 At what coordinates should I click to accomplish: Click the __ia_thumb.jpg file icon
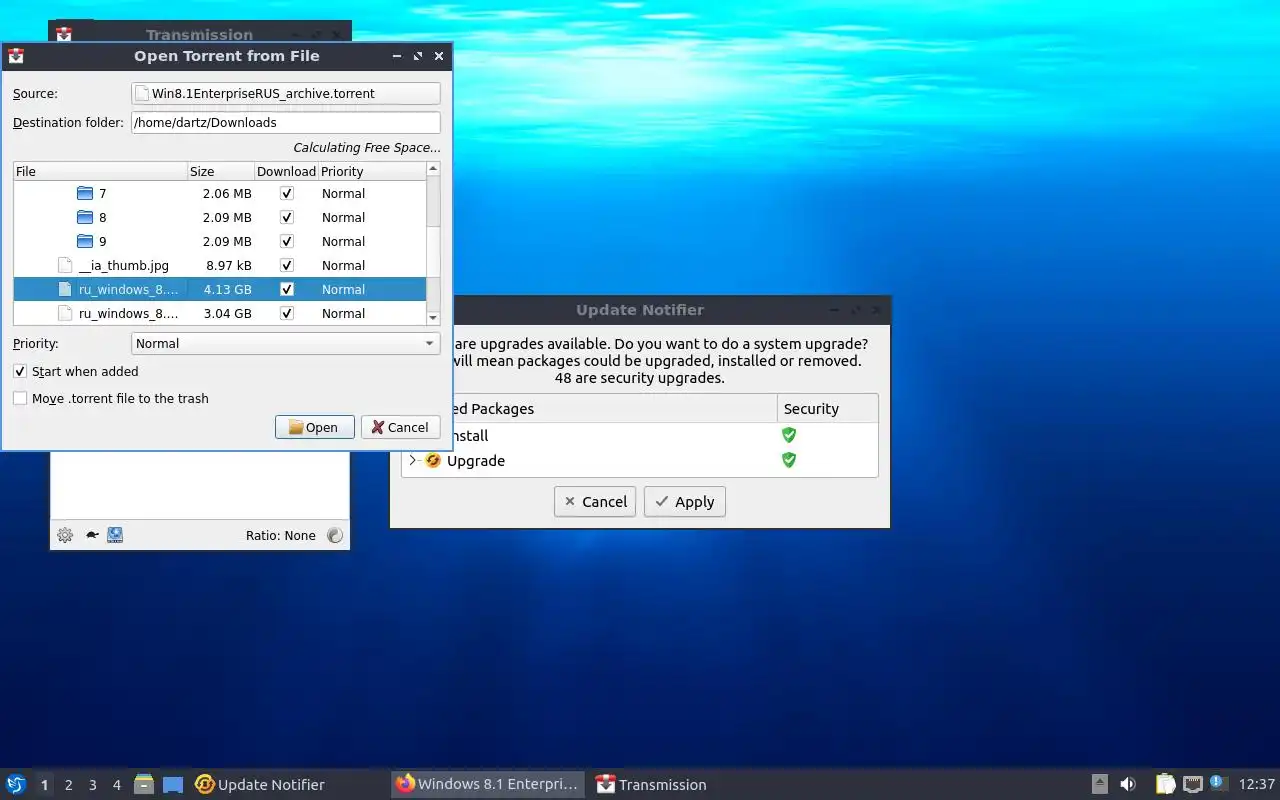(x=65, y=265)
